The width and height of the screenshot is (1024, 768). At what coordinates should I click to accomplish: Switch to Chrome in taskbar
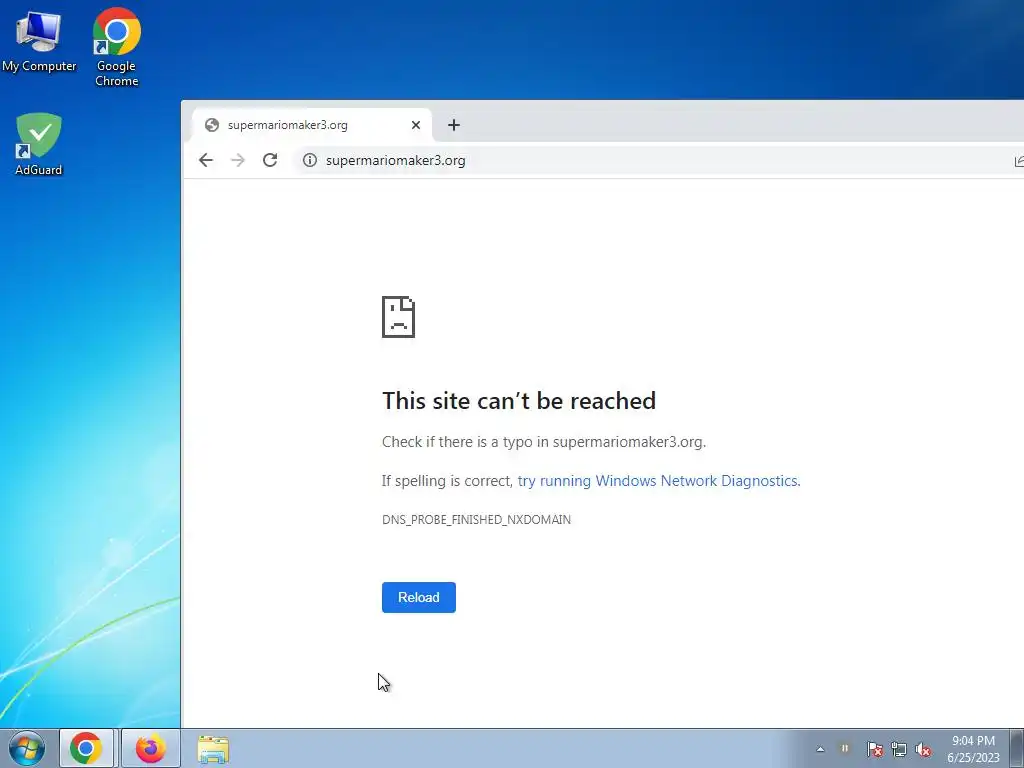[x=86, y=748]
